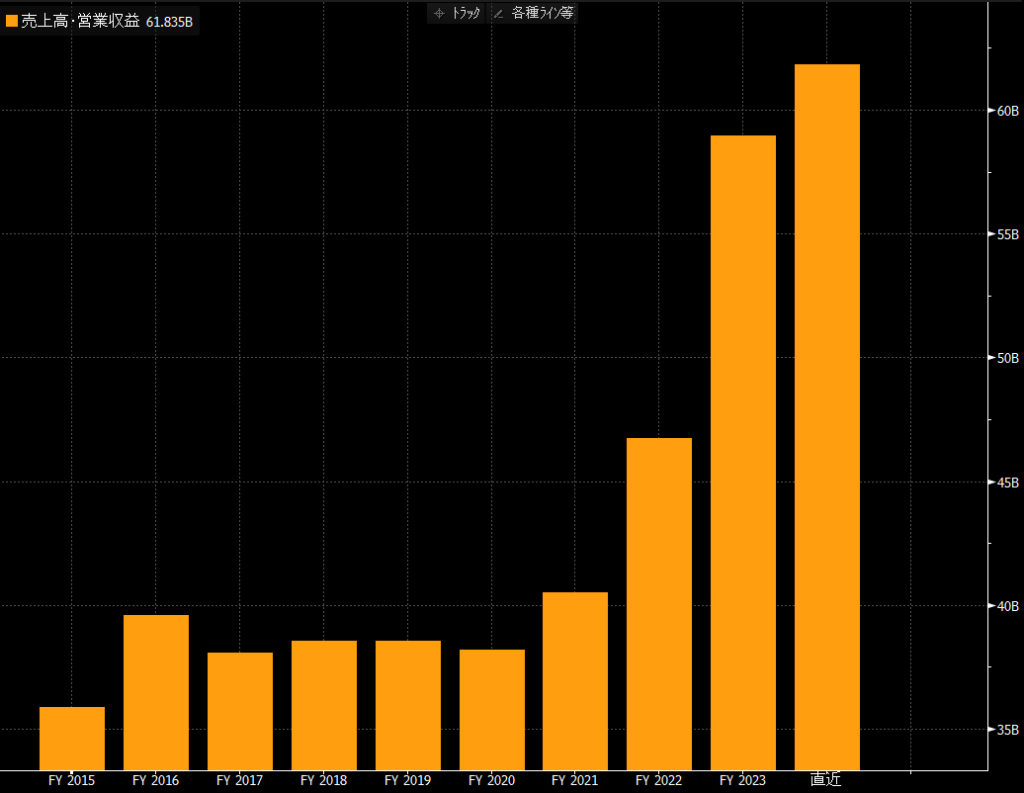Click the orange legend color swatch

tap(12, 21)
